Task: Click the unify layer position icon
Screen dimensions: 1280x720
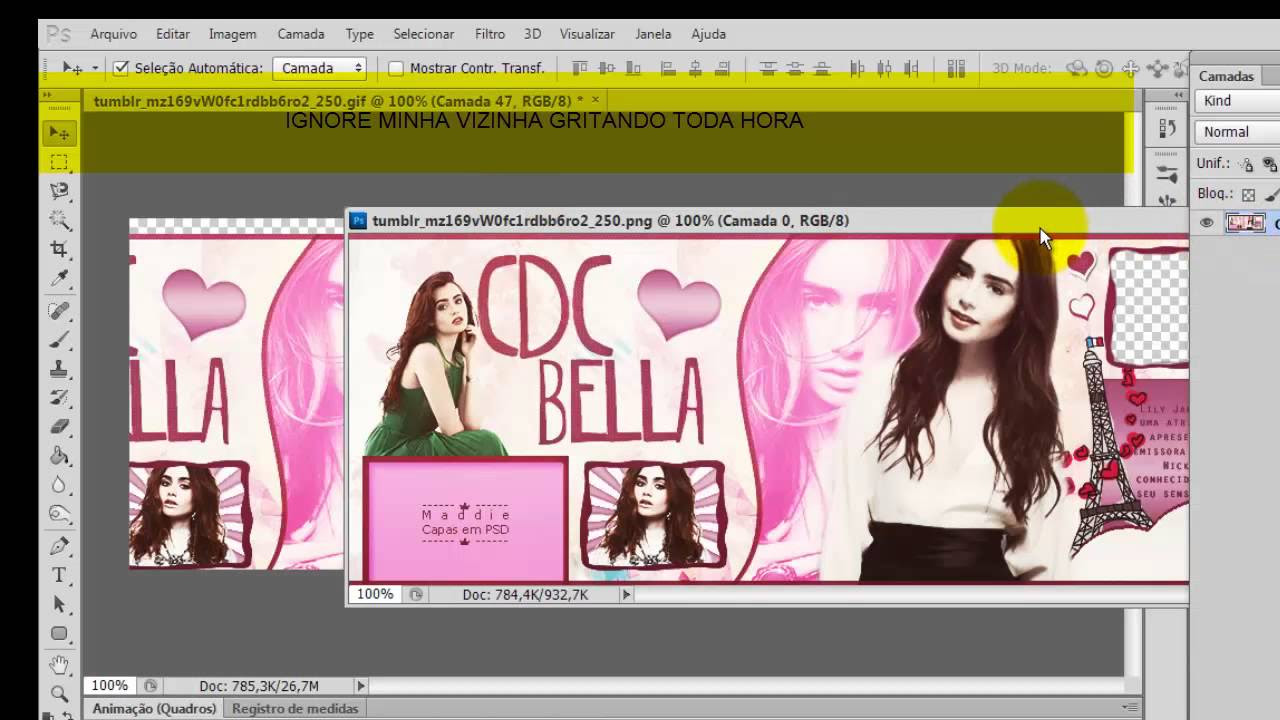Action: (1246, 163)
